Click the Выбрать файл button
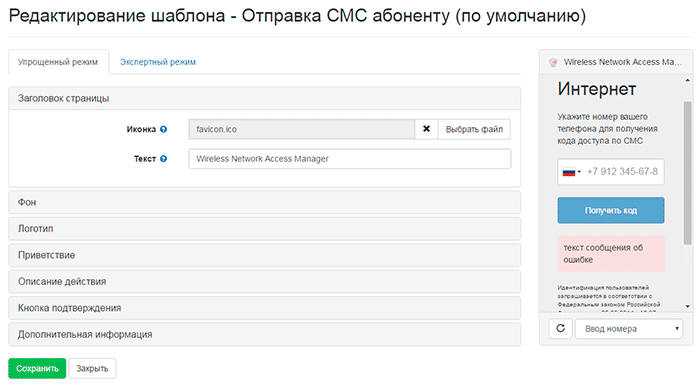This screenshot has height=387, width=700. point(474,129)
